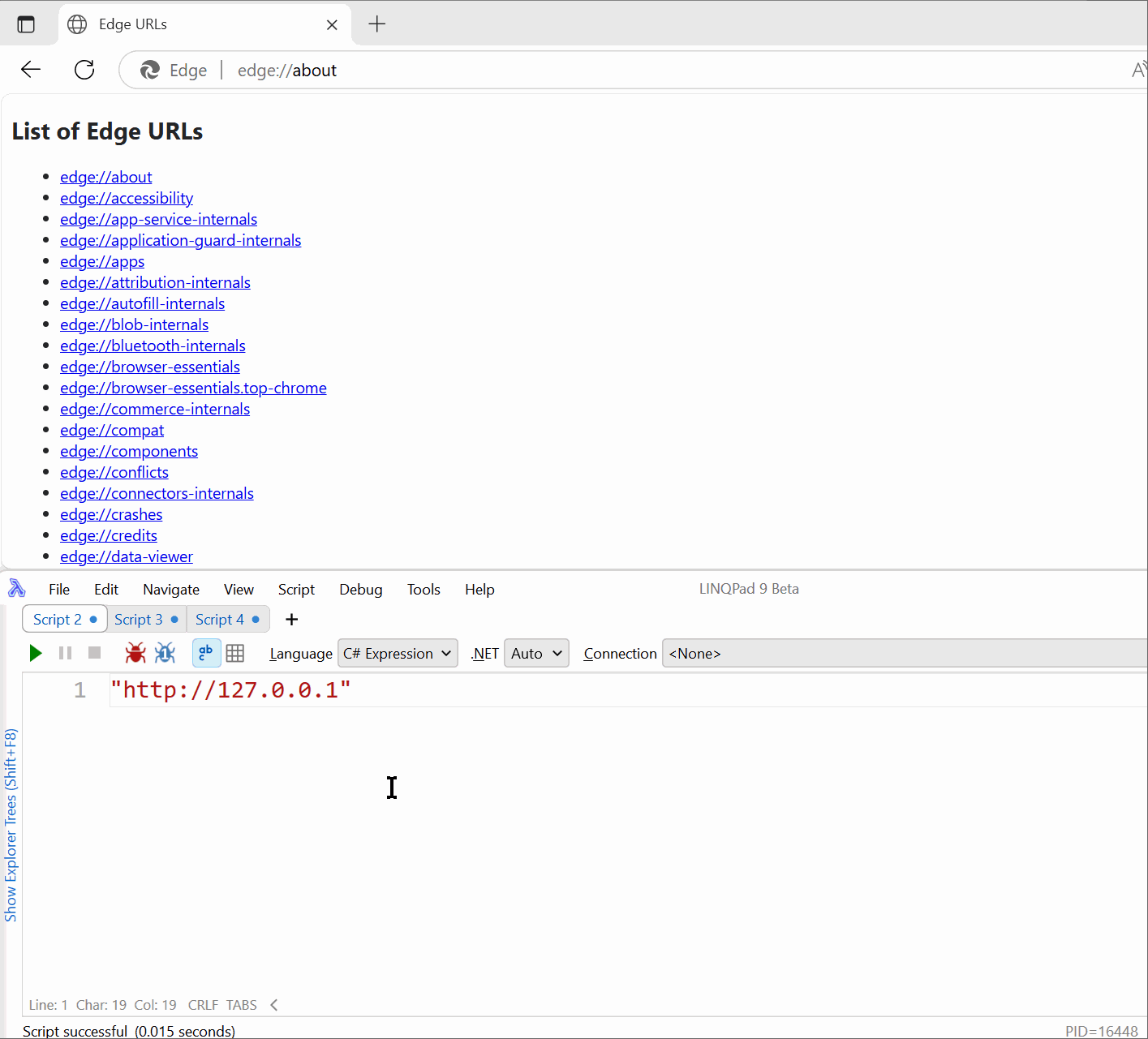Click the status bar collapse chevron
This screenshot has height=1039, width=1148.
[x=274, y=1005]
